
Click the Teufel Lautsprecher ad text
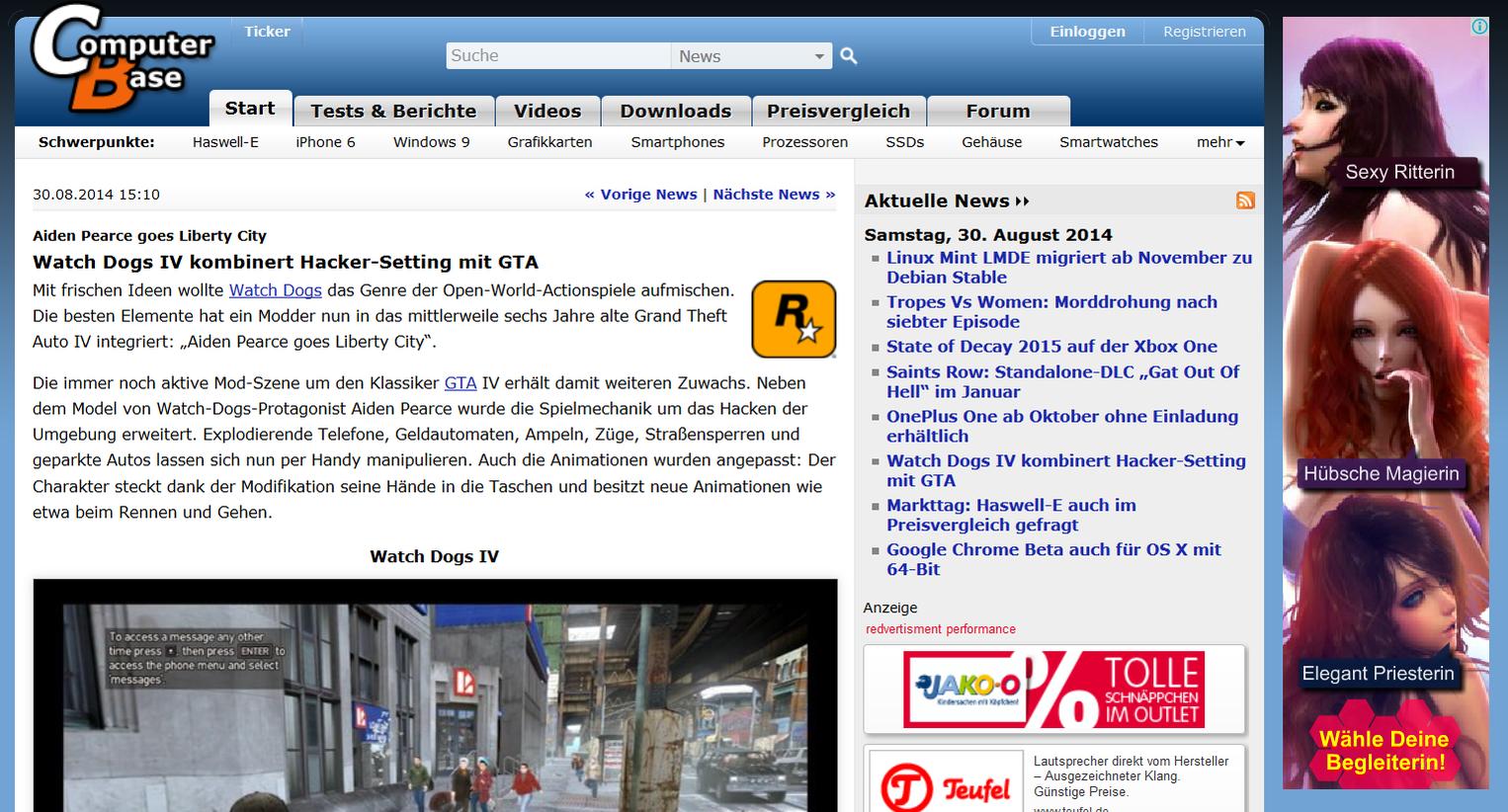pos(1131,776)
